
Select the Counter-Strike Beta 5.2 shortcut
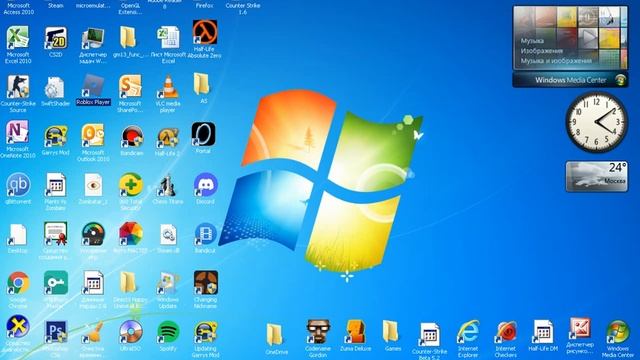coord(429,334)
